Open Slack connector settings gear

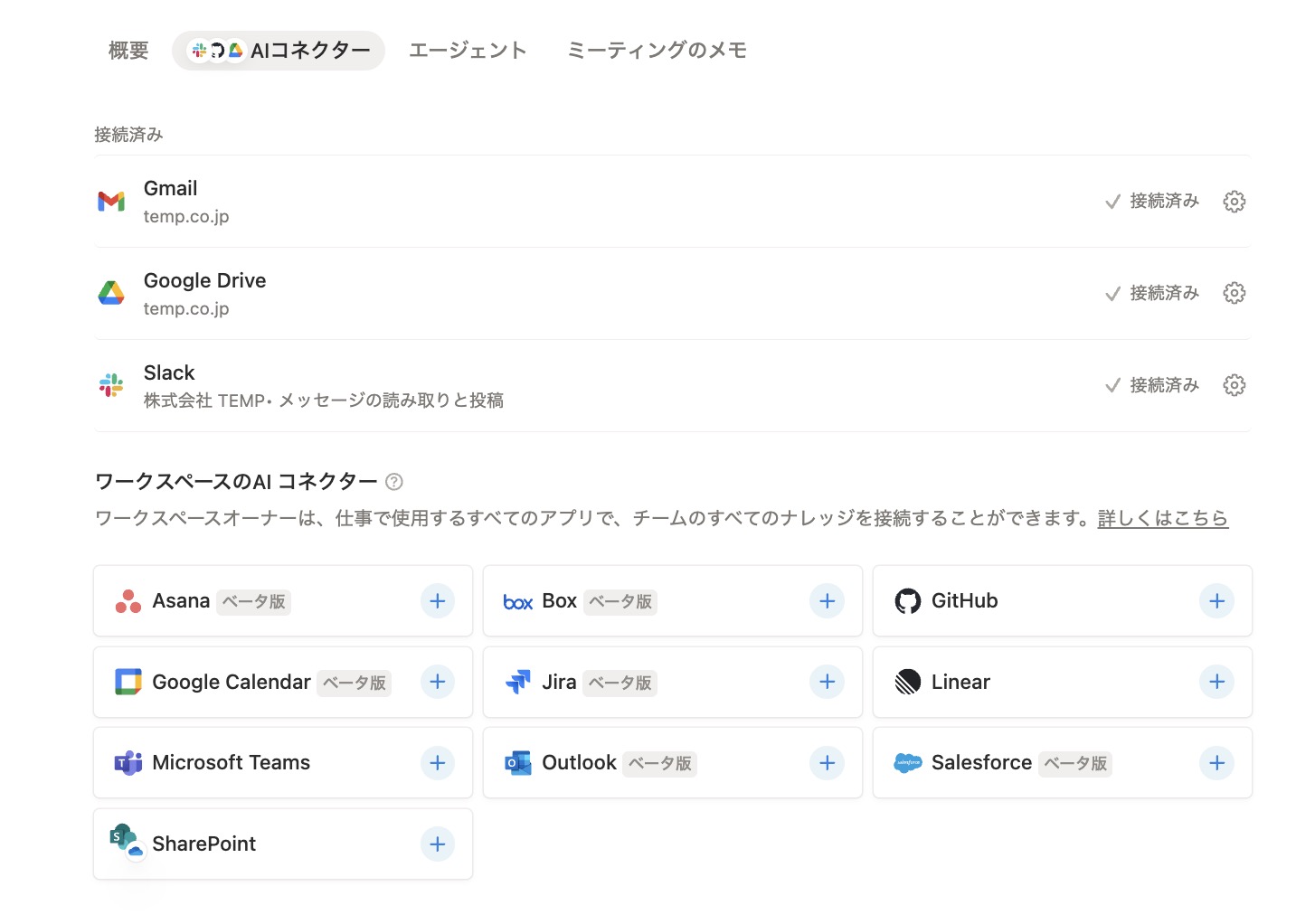[1234, 385]
